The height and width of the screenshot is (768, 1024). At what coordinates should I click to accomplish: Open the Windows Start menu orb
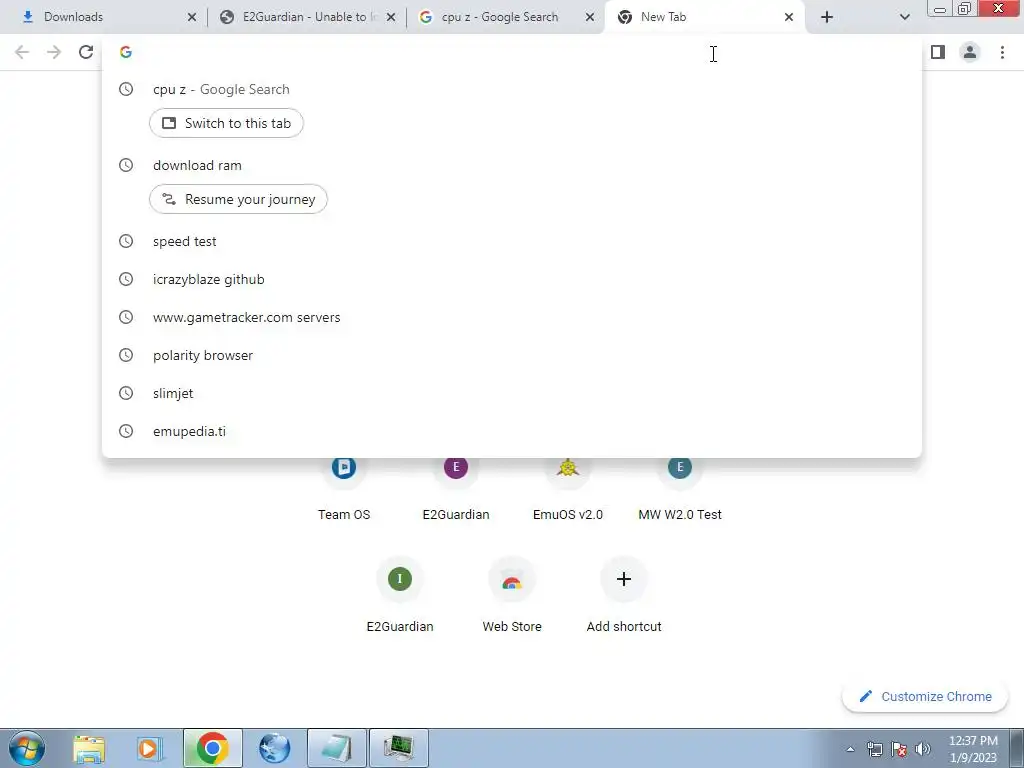(27, 748)
